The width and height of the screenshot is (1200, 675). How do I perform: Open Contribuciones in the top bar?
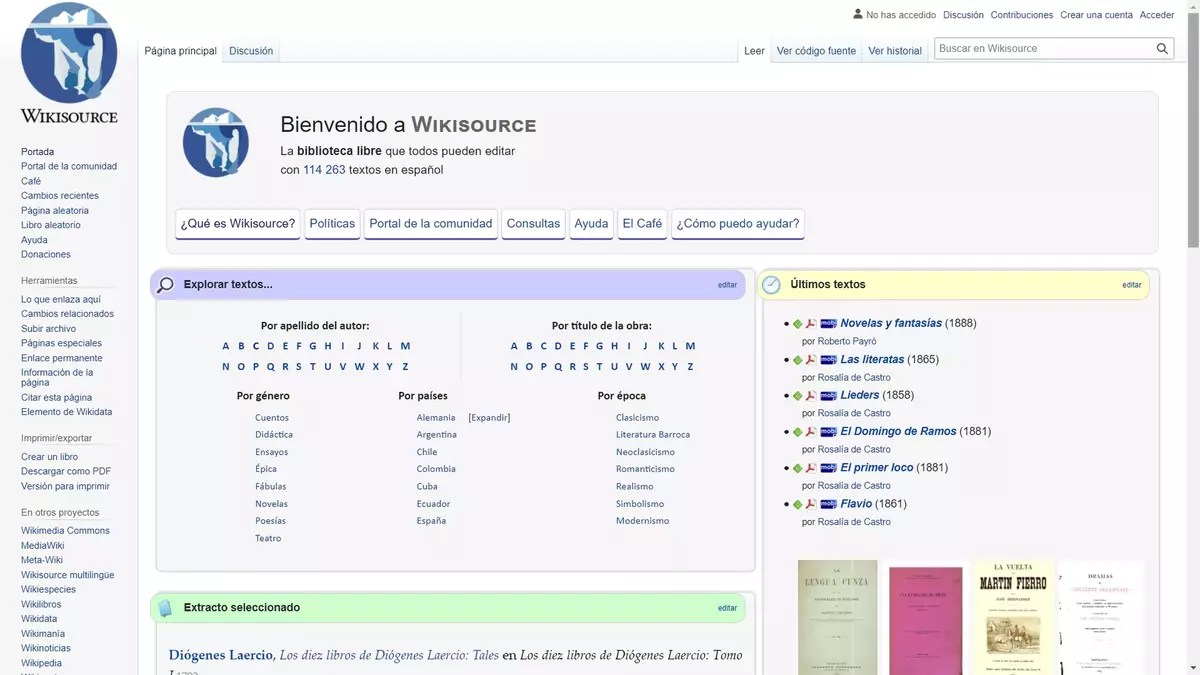click(x=1022, y=15)
